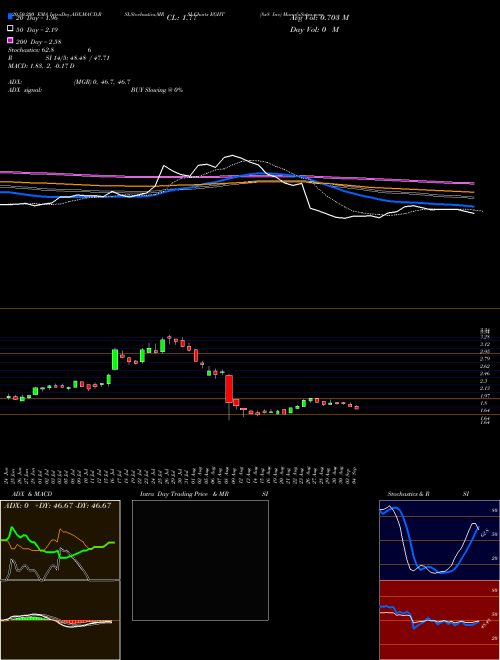Click the blue 20 Day EMA legend swatch
This screenshot has height=660, width=500.
11,17
